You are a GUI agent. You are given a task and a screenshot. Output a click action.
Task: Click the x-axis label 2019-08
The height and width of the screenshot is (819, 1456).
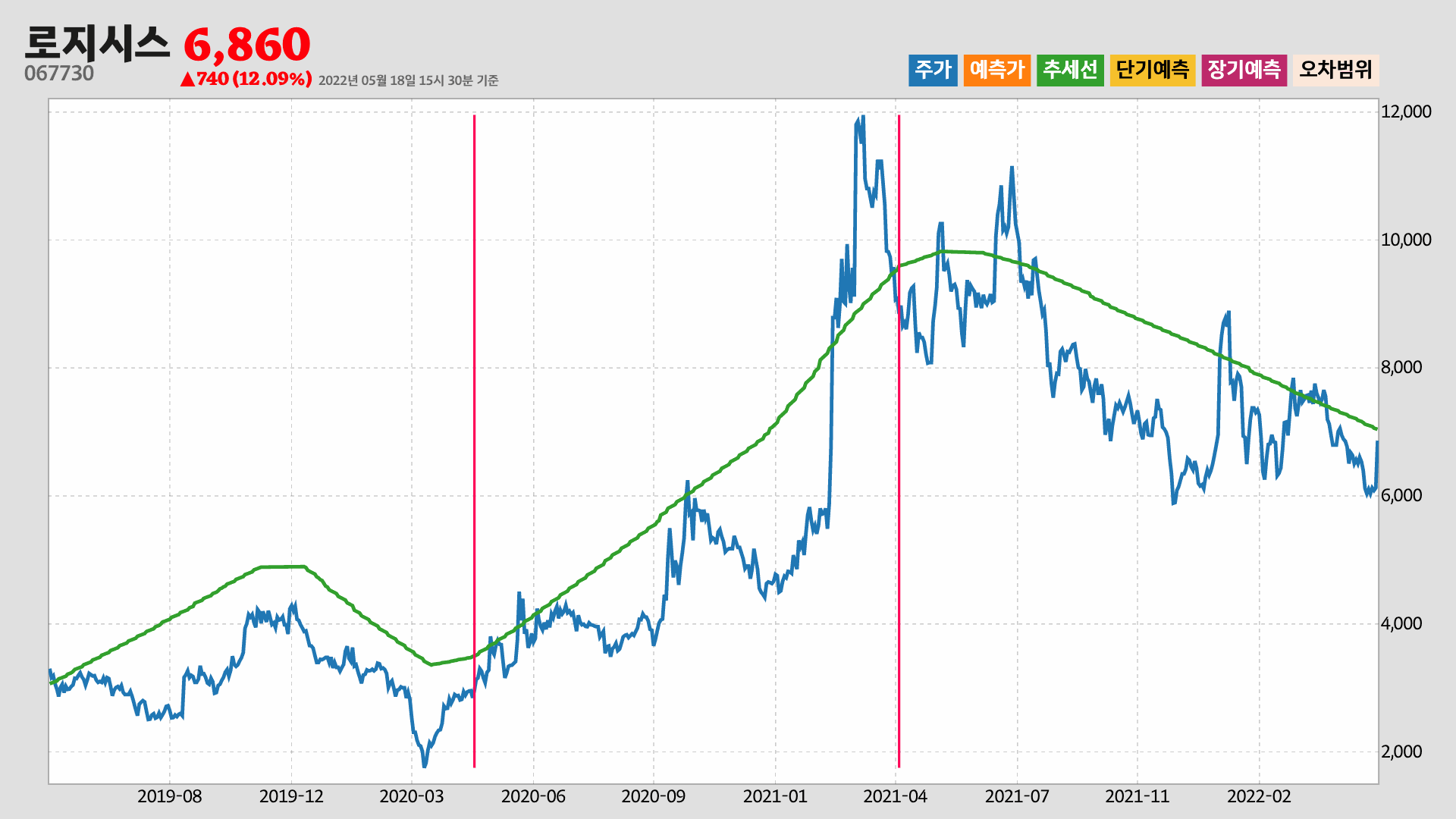click(x=170, y=796)
